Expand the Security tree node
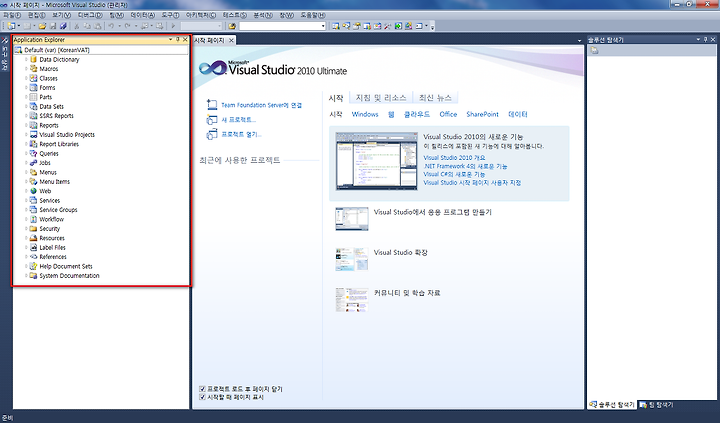The width and height of the screenshot is (720, 423). [x=26, y=229]
